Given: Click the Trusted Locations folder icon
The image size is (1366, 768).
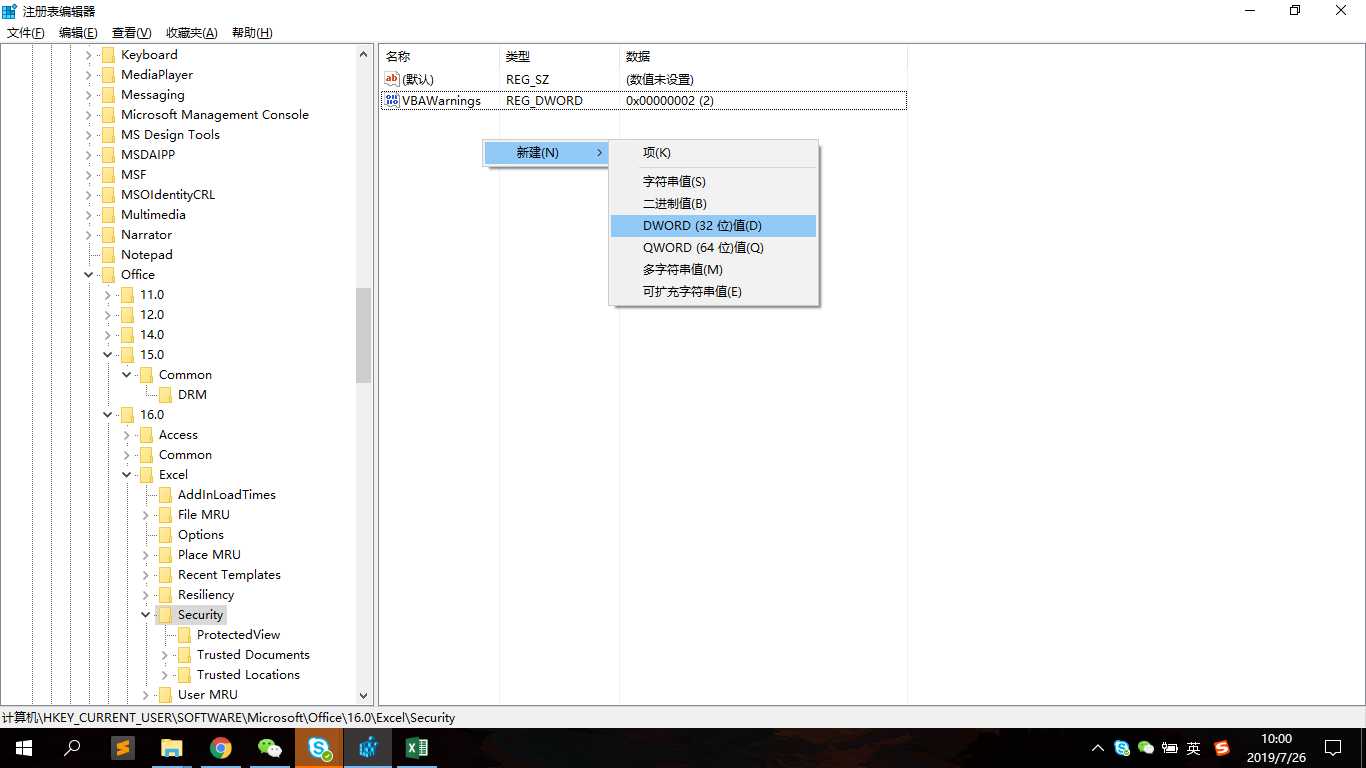Looking at the screenshot, I should (183, 675).
